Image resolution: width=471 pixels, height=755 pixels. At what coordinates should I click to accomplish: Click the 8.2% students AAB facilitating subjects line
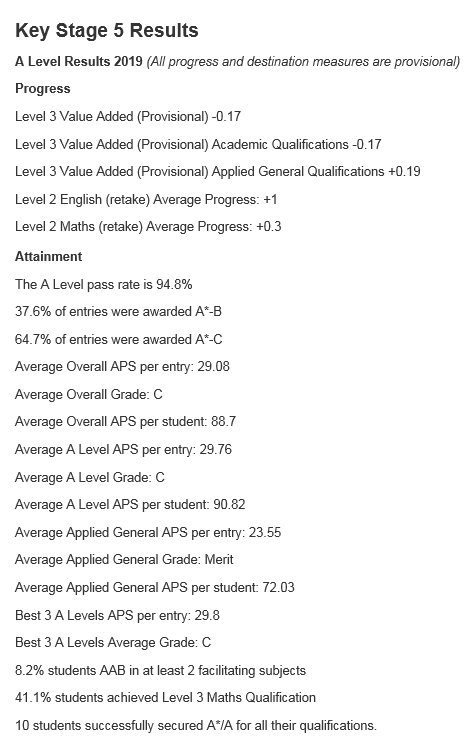(x=160, y=671)
